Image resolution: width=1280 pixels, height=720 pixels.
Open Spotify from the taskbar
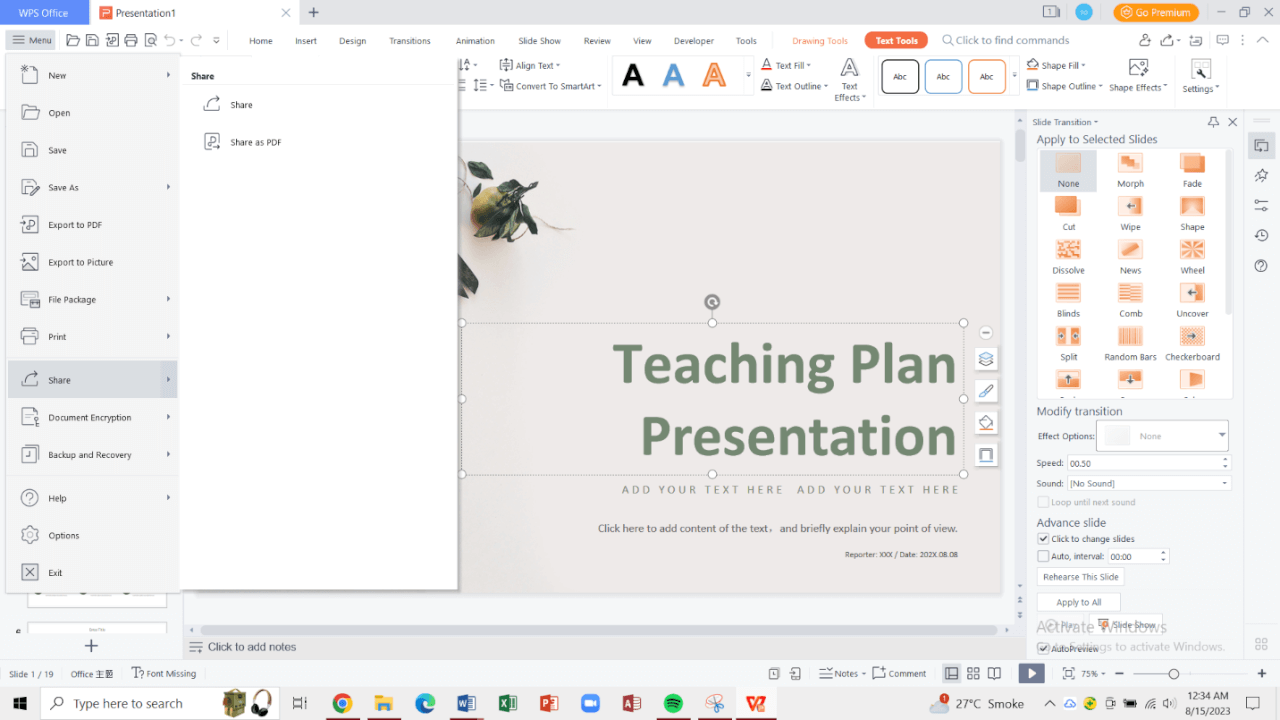[x=672, y=703]
